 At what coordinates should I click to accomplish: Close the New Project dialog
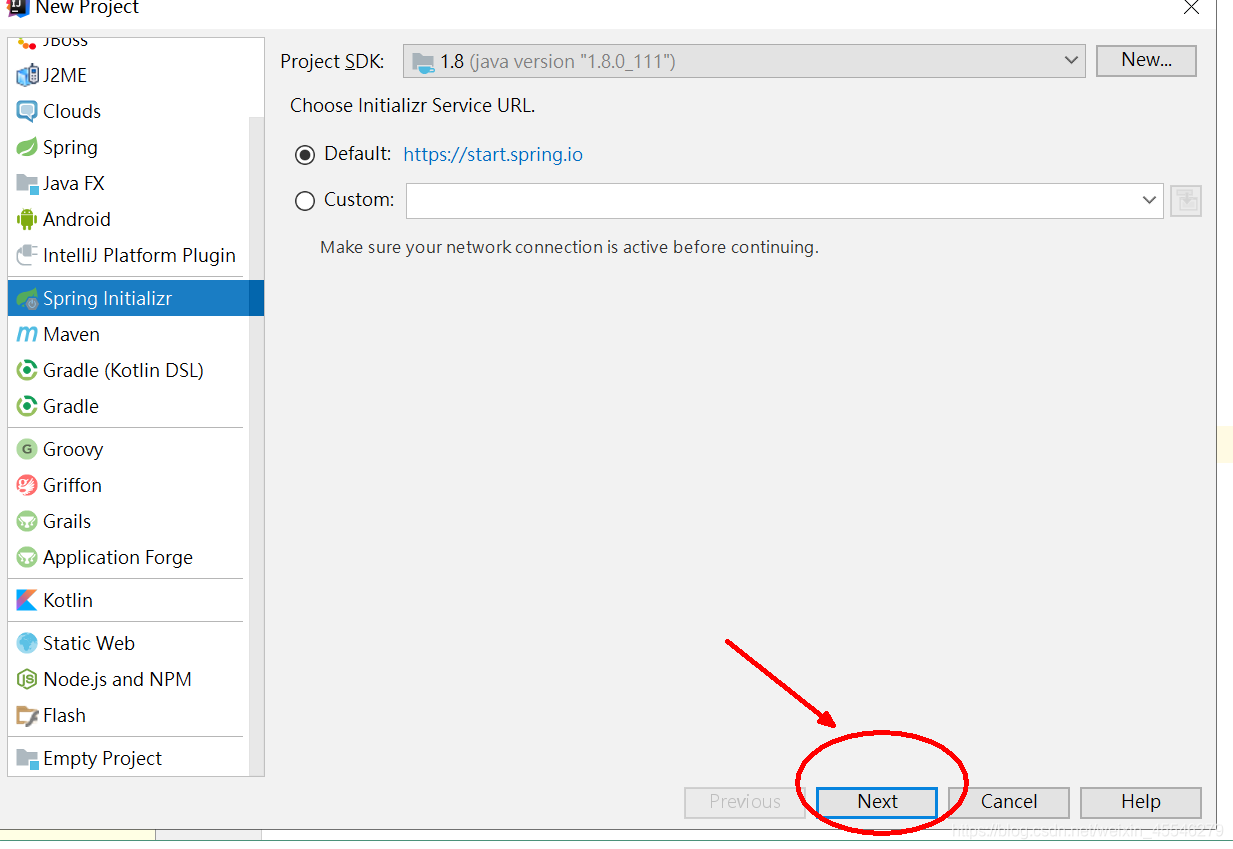tap(1191, 8)
